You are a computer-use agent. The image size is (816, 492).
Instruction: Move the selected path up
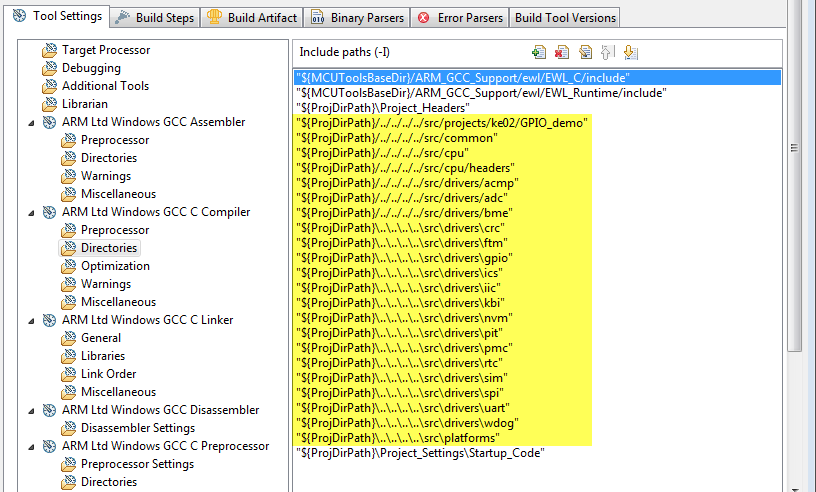pyautogui.click(x=607, y=52)
